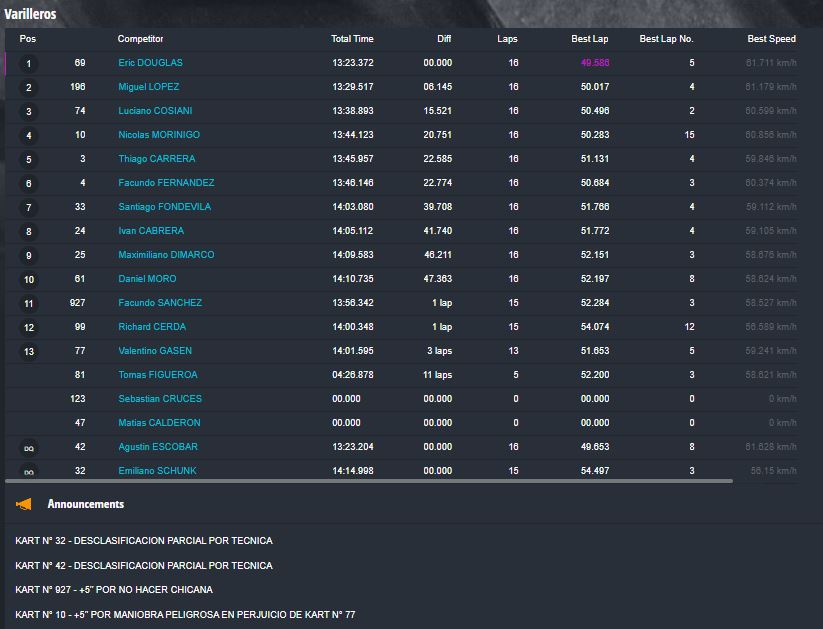The image size is (823, 629).
Task: Click position 10 badge for Daniel Moro
Action: (x=29, y=280)
